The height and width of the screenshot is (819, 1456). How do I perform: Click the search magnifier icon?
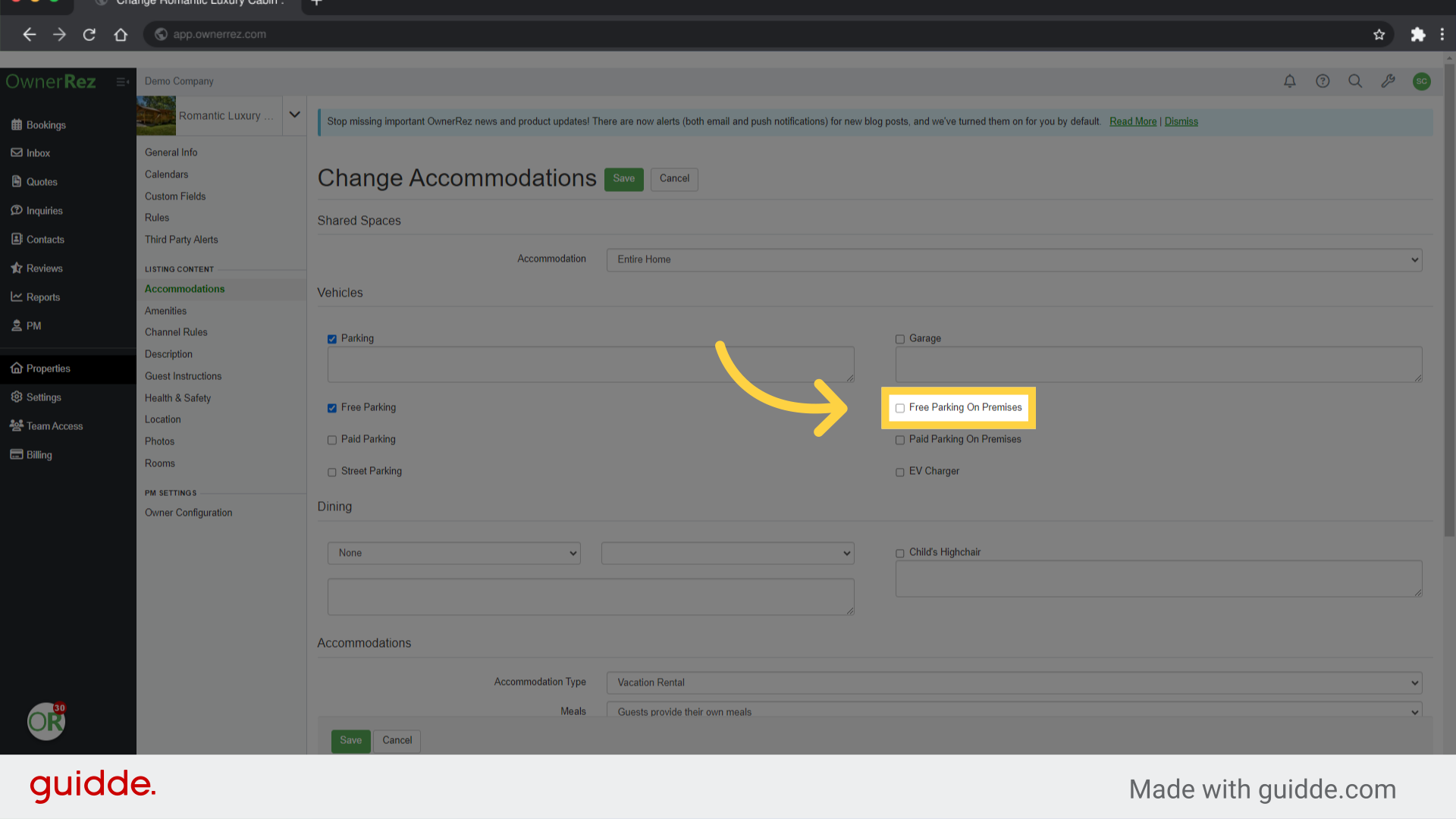(x=1355, y=81)
